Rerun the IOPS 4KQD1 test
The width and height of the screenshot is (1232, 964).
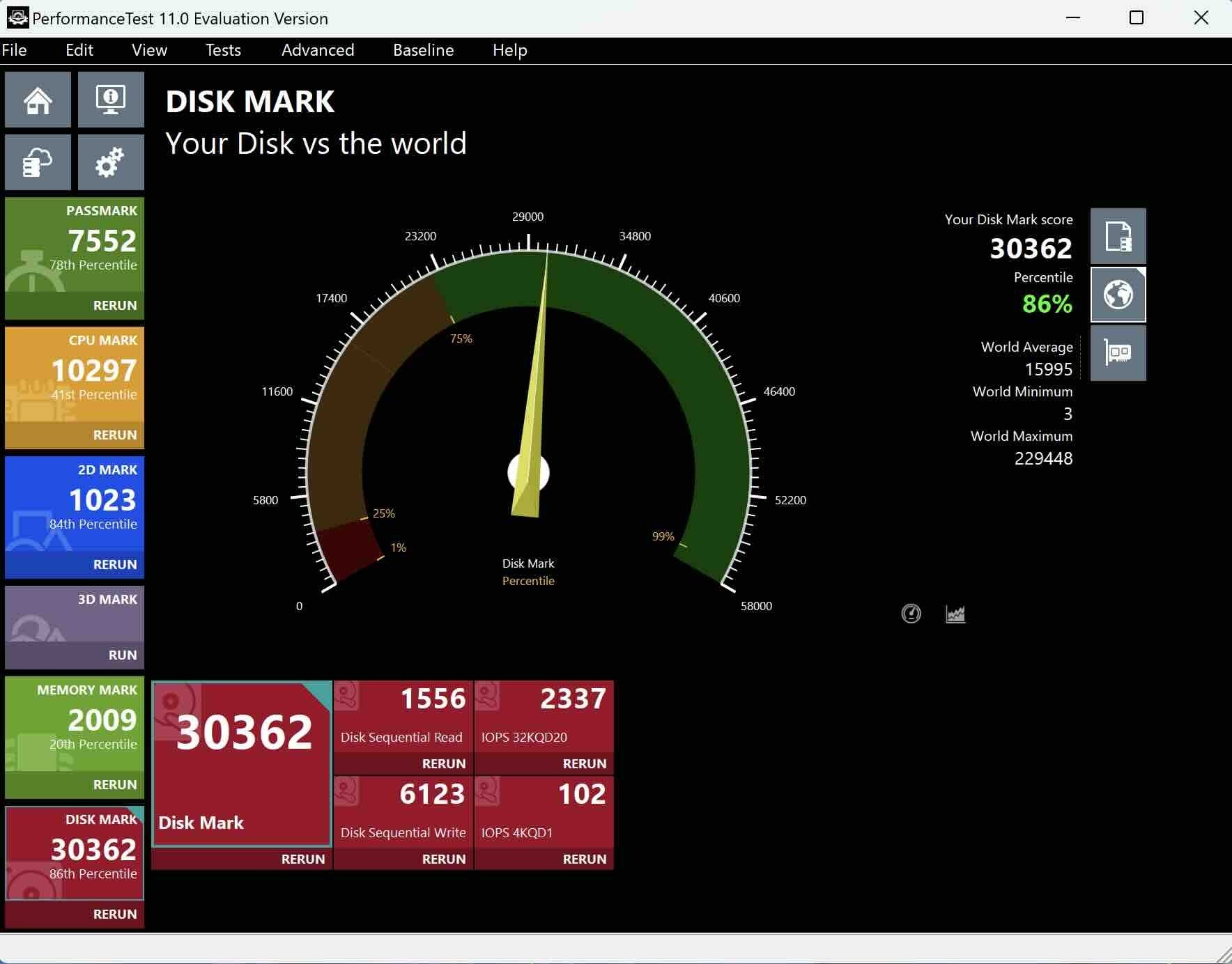(x=585, y=859)
